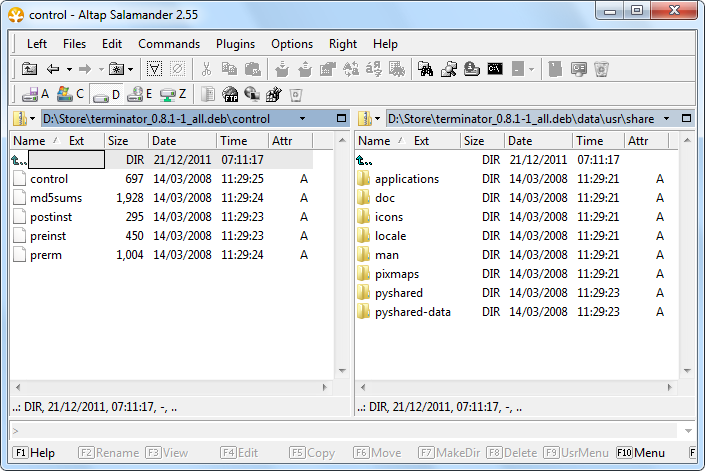The height and width of the screenshot is (471, 705).
Task: Click the Back arrow toolbar button
Action: pyautogui.click(x=53, y=69)
